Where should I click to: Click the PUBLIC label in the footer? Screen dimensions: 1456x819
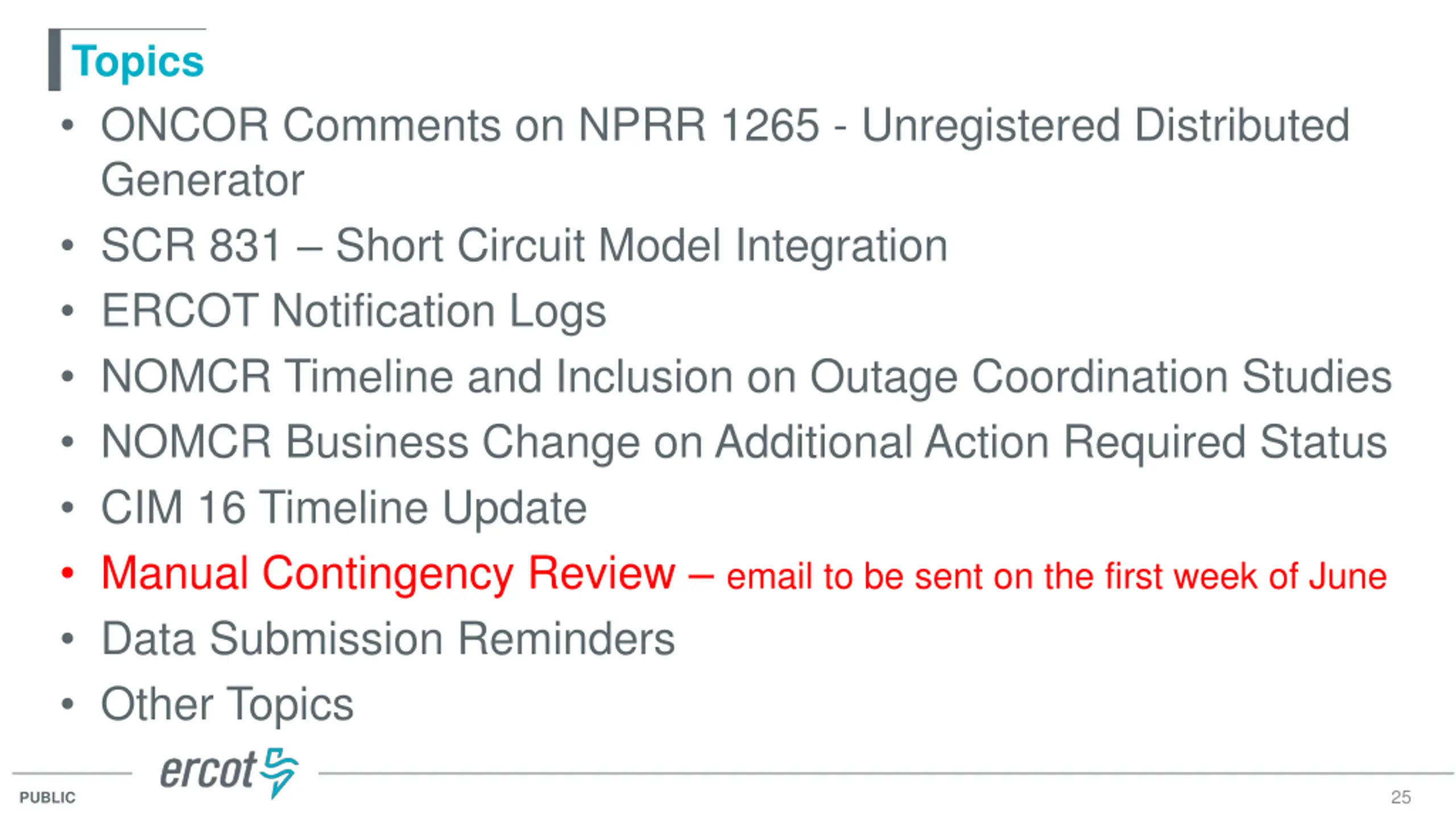[47, 797]
